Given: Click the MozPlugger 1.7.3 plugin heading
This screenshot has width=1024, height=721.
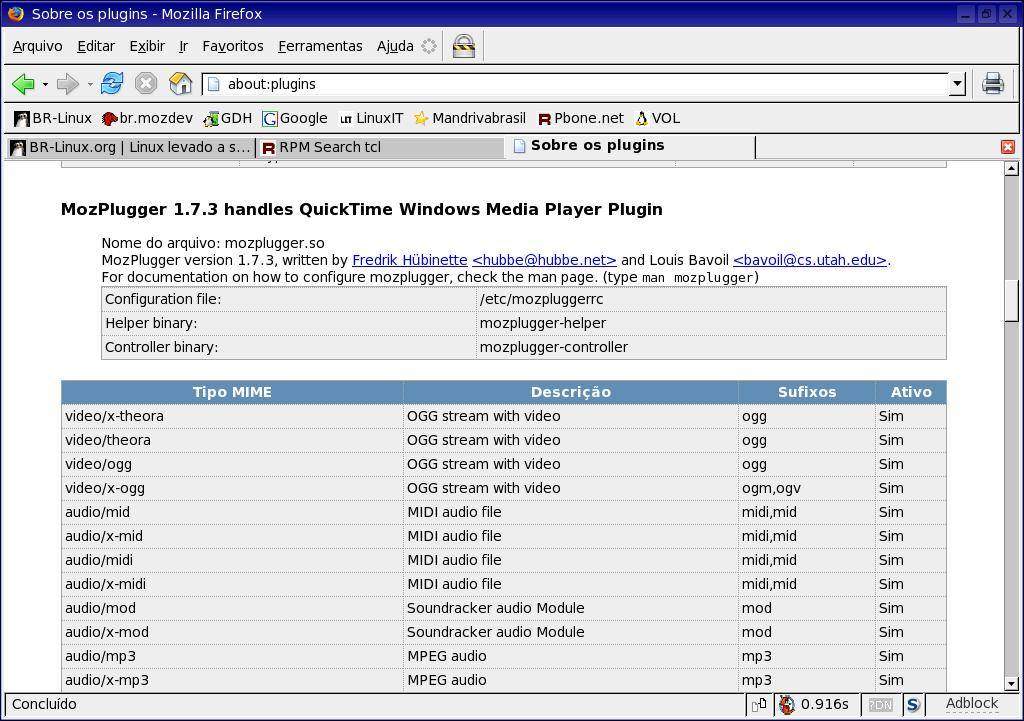Looking at the screenshot, I should click(362, 210).
